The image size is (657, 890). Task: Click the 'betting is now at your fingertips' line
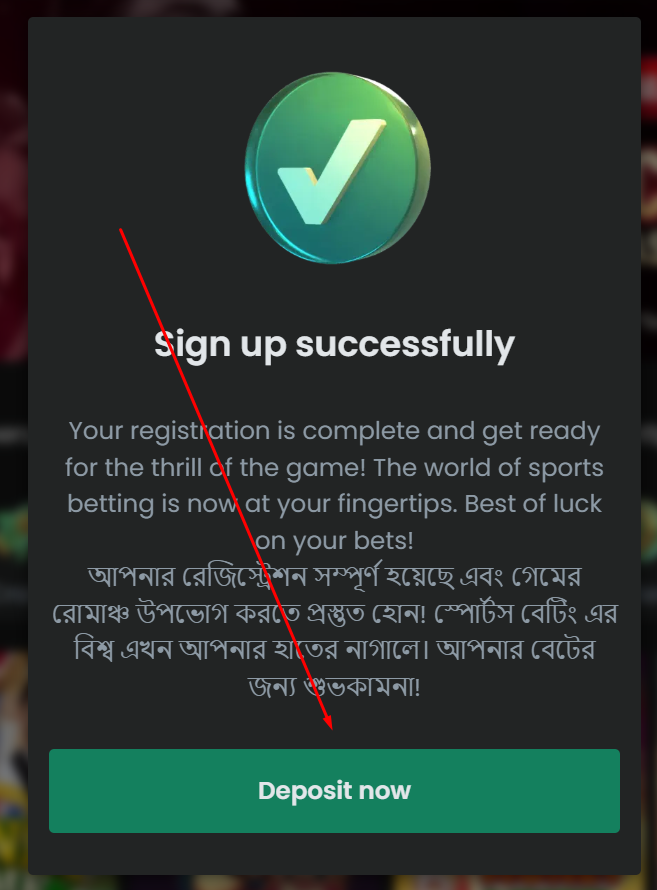[x=334, y=505]
